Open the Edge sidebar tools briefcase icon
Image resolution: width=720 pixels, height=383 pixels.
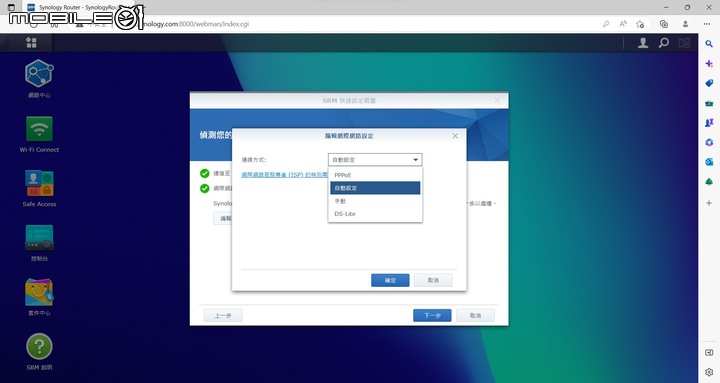[x=709, y=103]
